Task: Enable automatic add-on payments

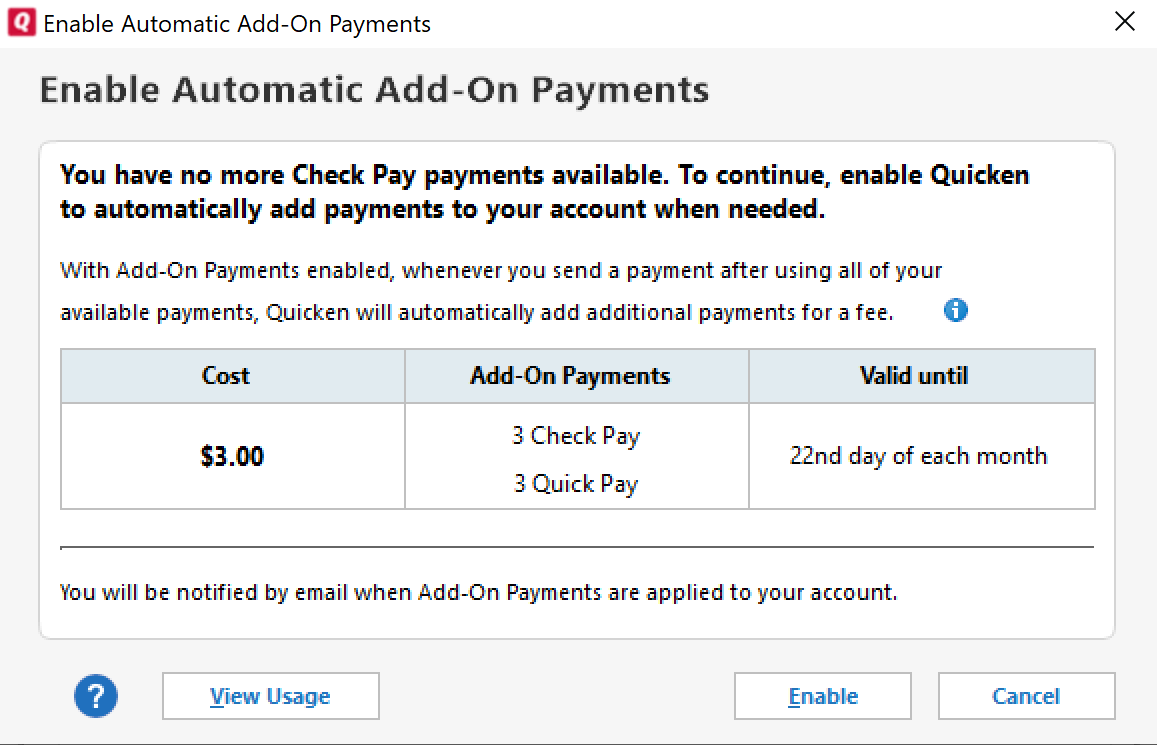Action: tap(823, 696)
